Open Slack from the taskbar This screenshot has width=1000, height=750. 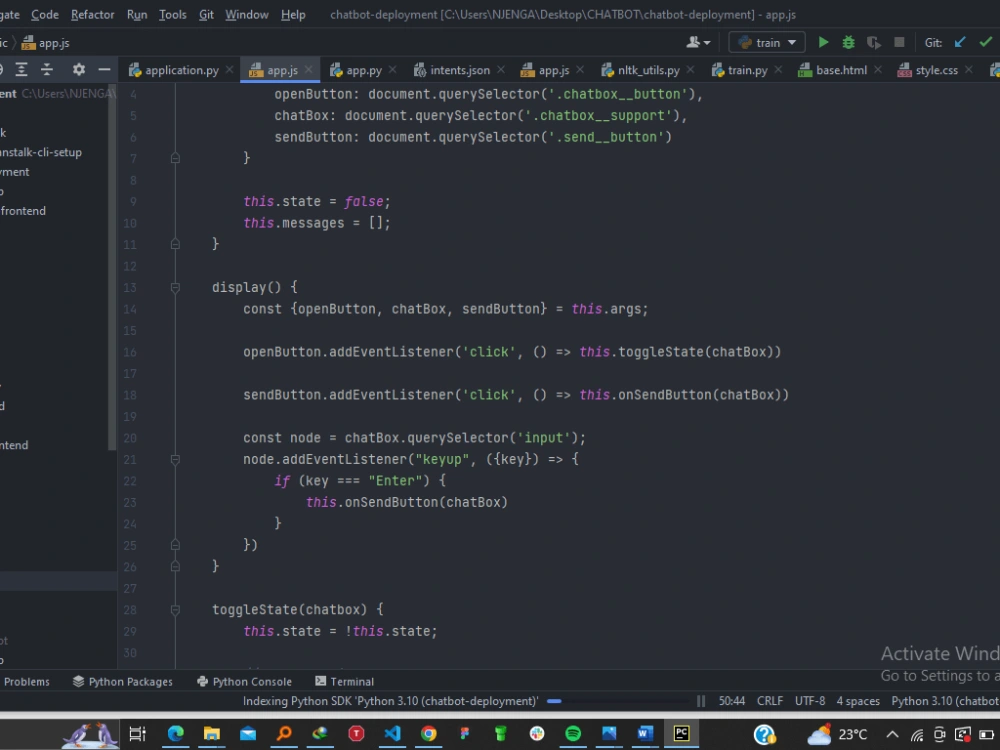(537, 733)
